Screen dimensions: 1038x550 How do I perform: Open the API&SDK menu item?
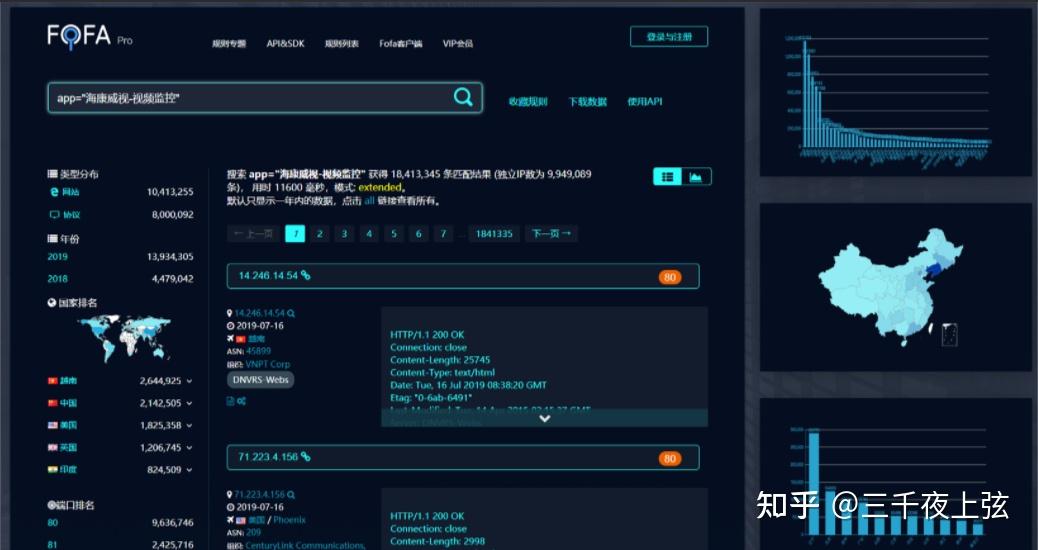pos(285,44)
